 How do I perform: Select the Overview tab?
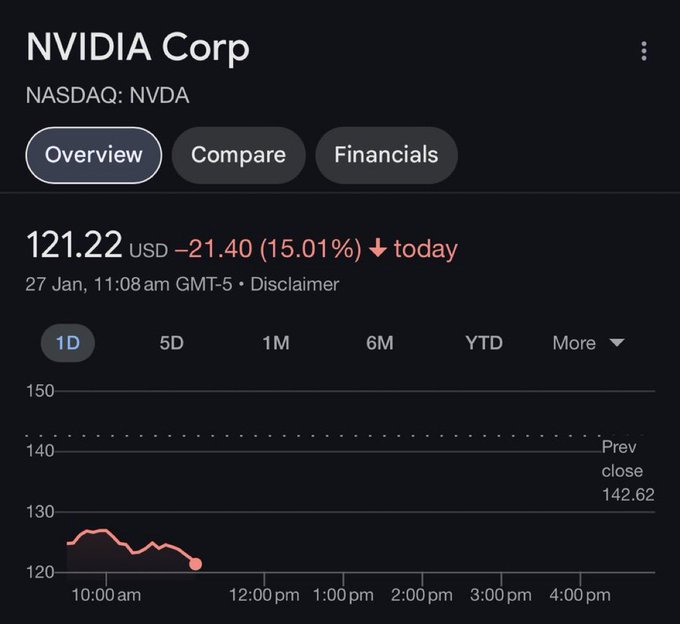click(x=94, y=155)
